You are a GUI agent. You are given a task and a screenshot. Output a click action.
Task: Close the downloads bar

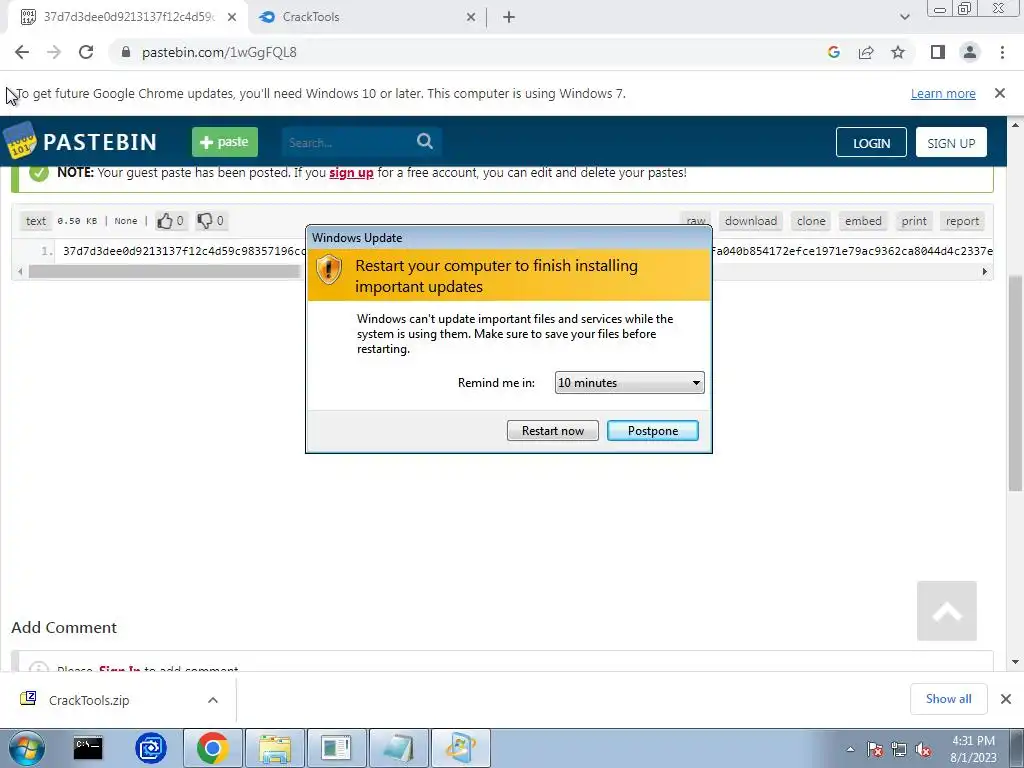(1006, 699)
